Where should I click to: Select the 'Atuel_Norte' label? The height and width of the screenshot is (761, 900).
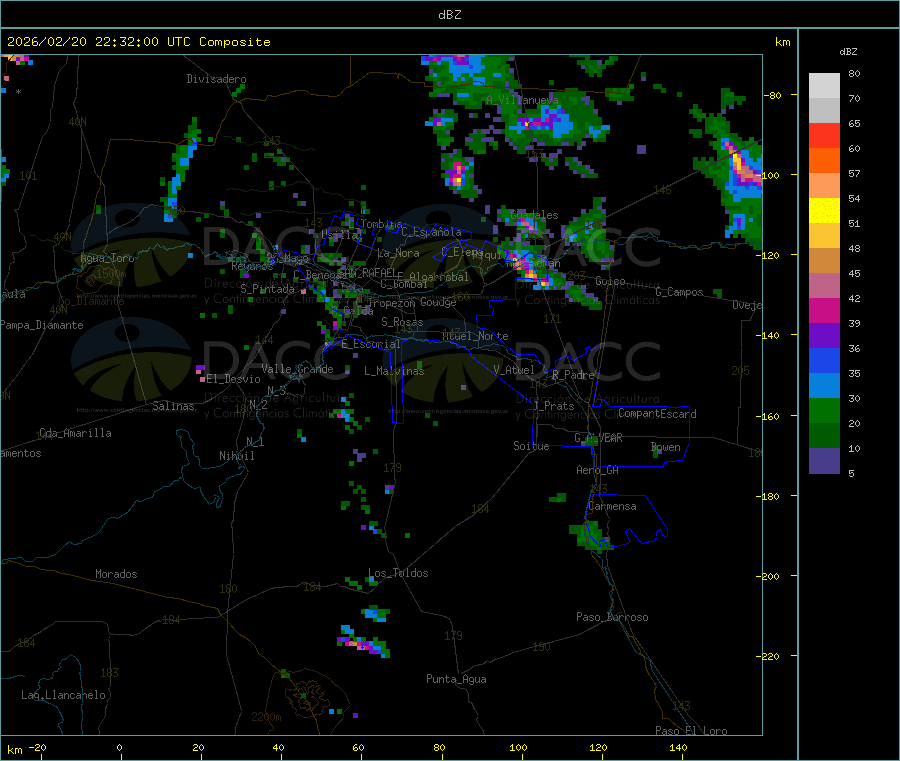pyautogui.click(x=475, y=336)
